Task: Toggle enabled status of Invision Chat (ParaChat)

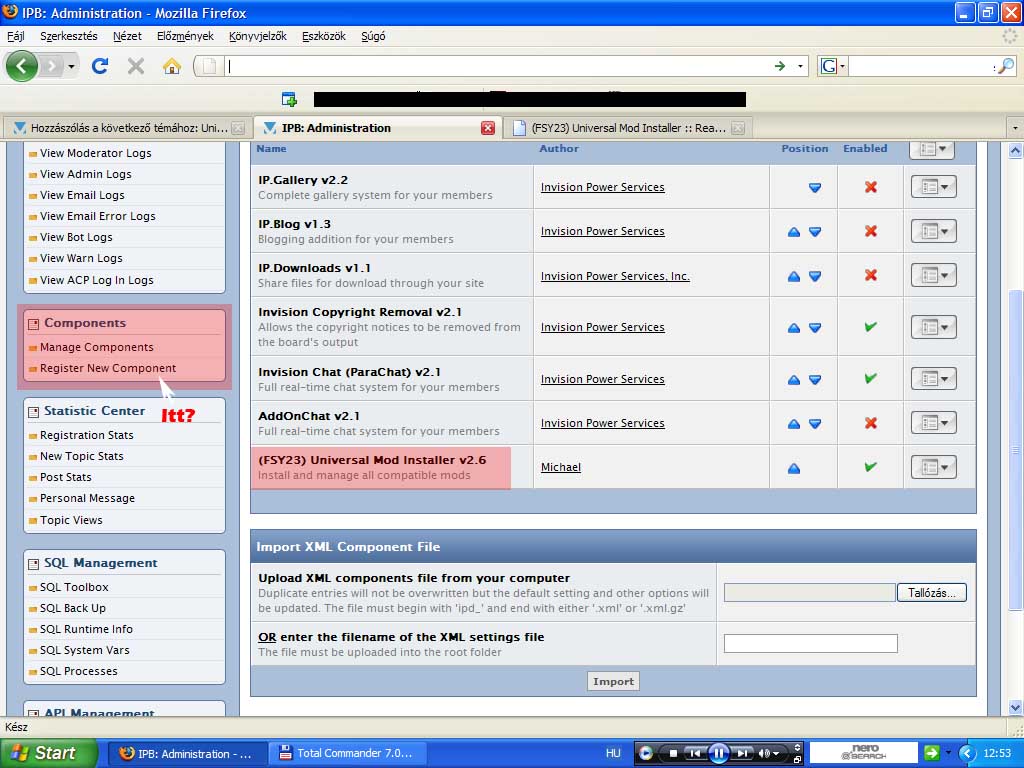Action: (x=871, y=378)
